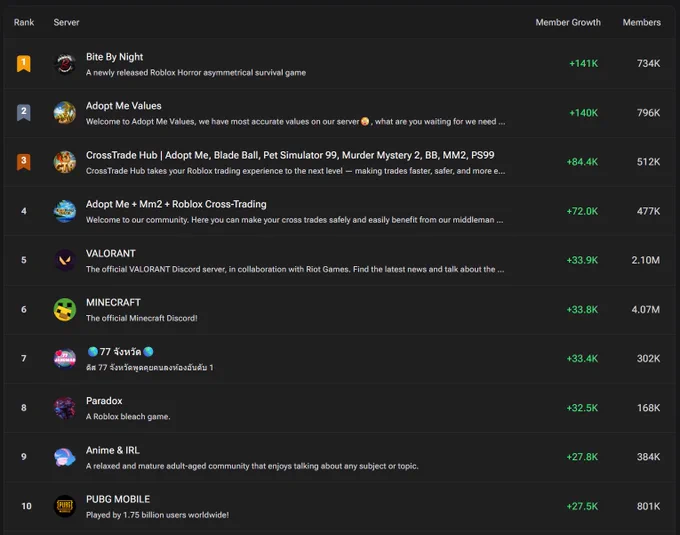
Task: Open the Paradox server title
Action: click(104, 401)
